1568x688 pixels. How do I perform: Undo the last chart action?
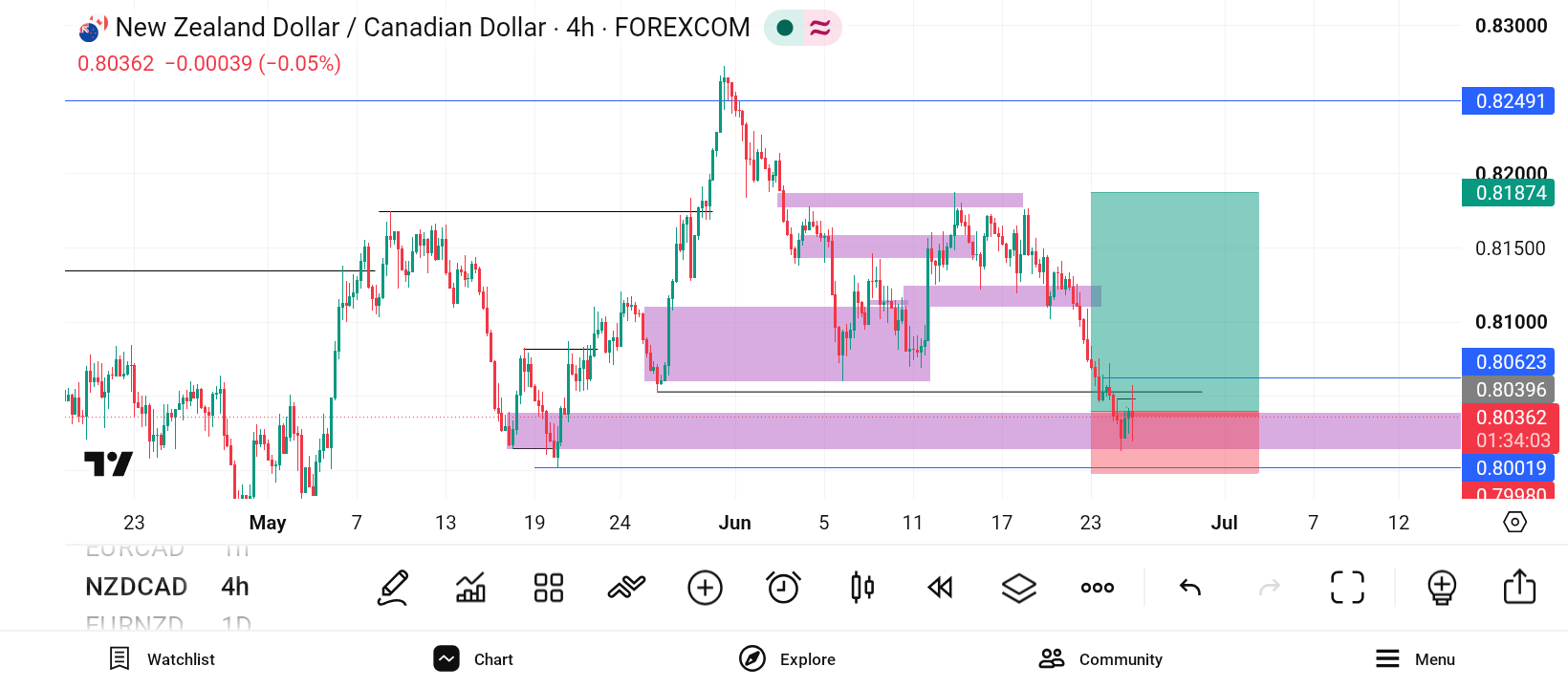1190,587
